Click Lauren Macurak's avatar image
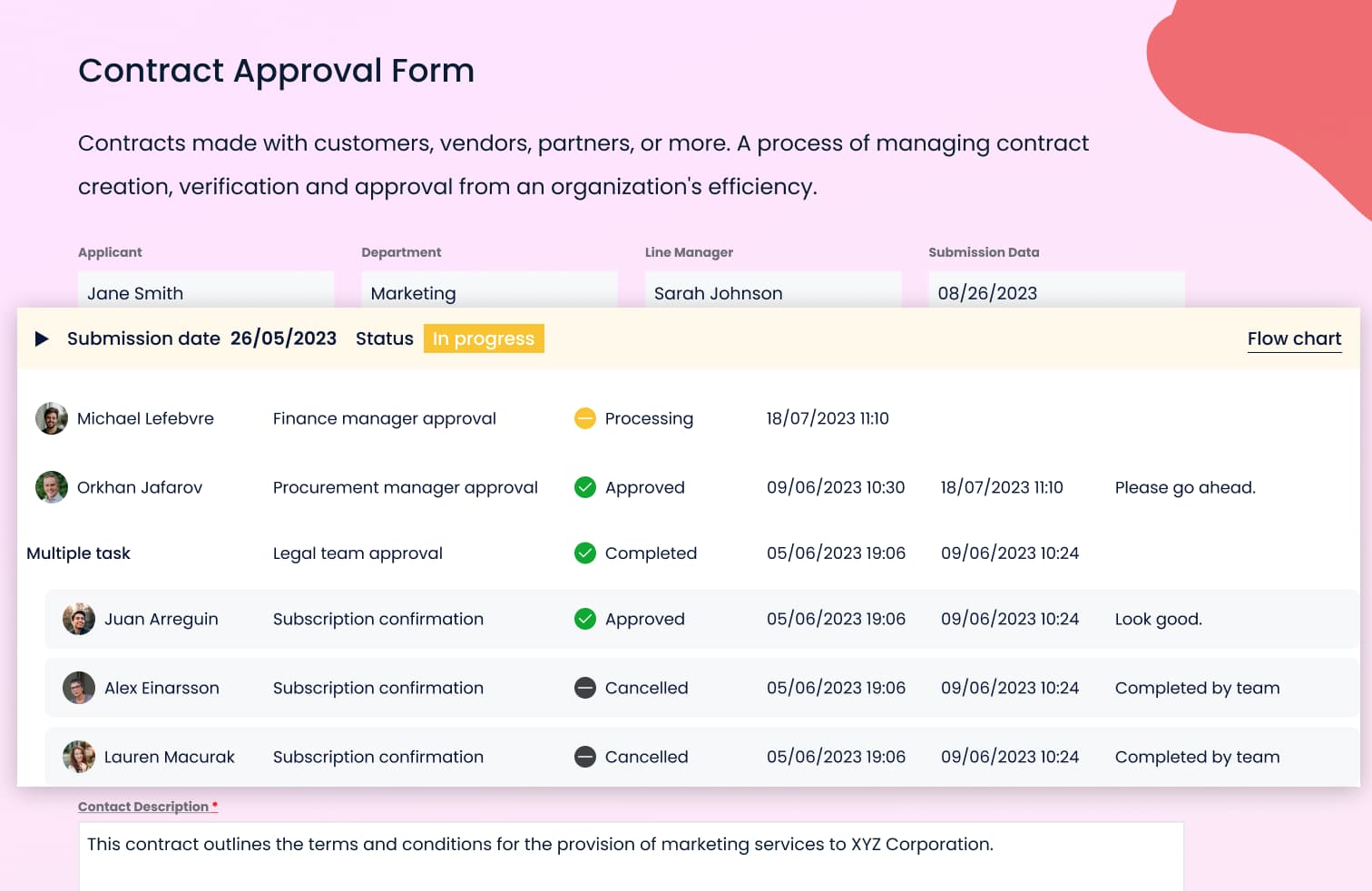 [x=79, y=757]
